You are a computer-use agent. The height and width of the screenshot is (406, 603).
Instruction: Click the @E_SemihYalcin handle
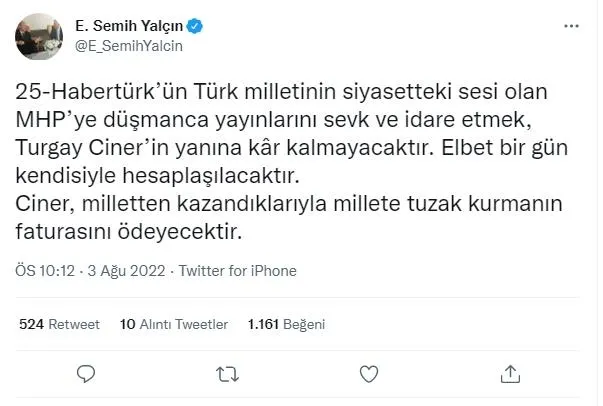(129, 45)
